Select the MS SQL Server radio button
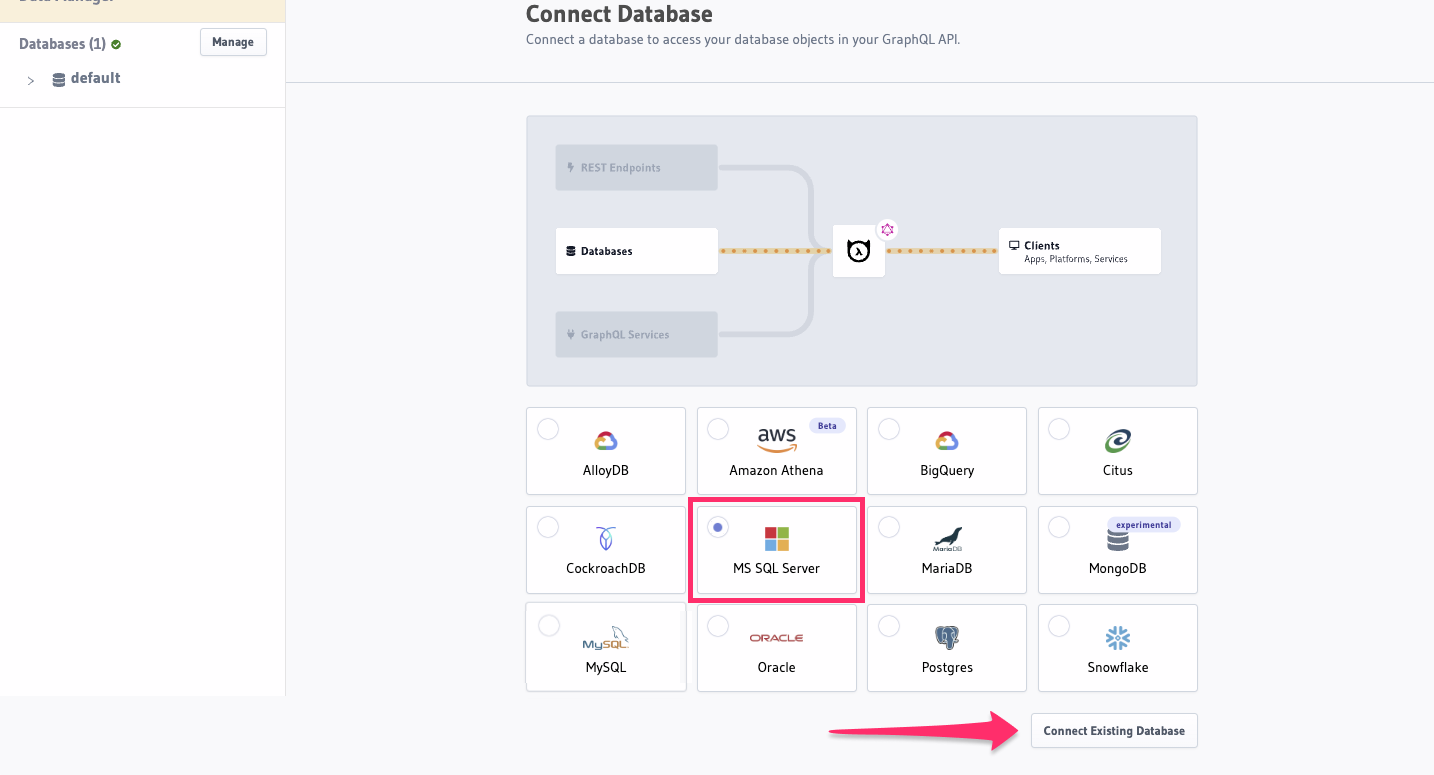1434x775 pixels. tap(718, 527)
